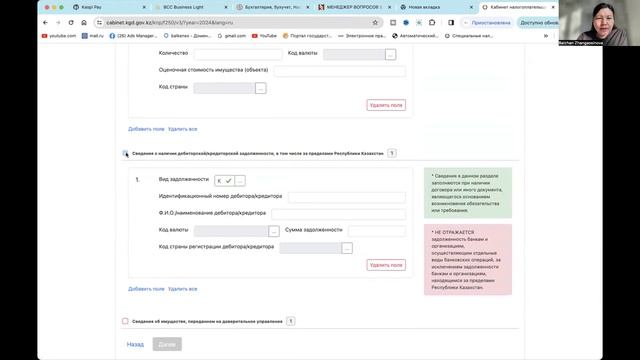Screen dimensions: 640x360
Task: Open the Вид задолженности selector button
Action: (240, 181)
